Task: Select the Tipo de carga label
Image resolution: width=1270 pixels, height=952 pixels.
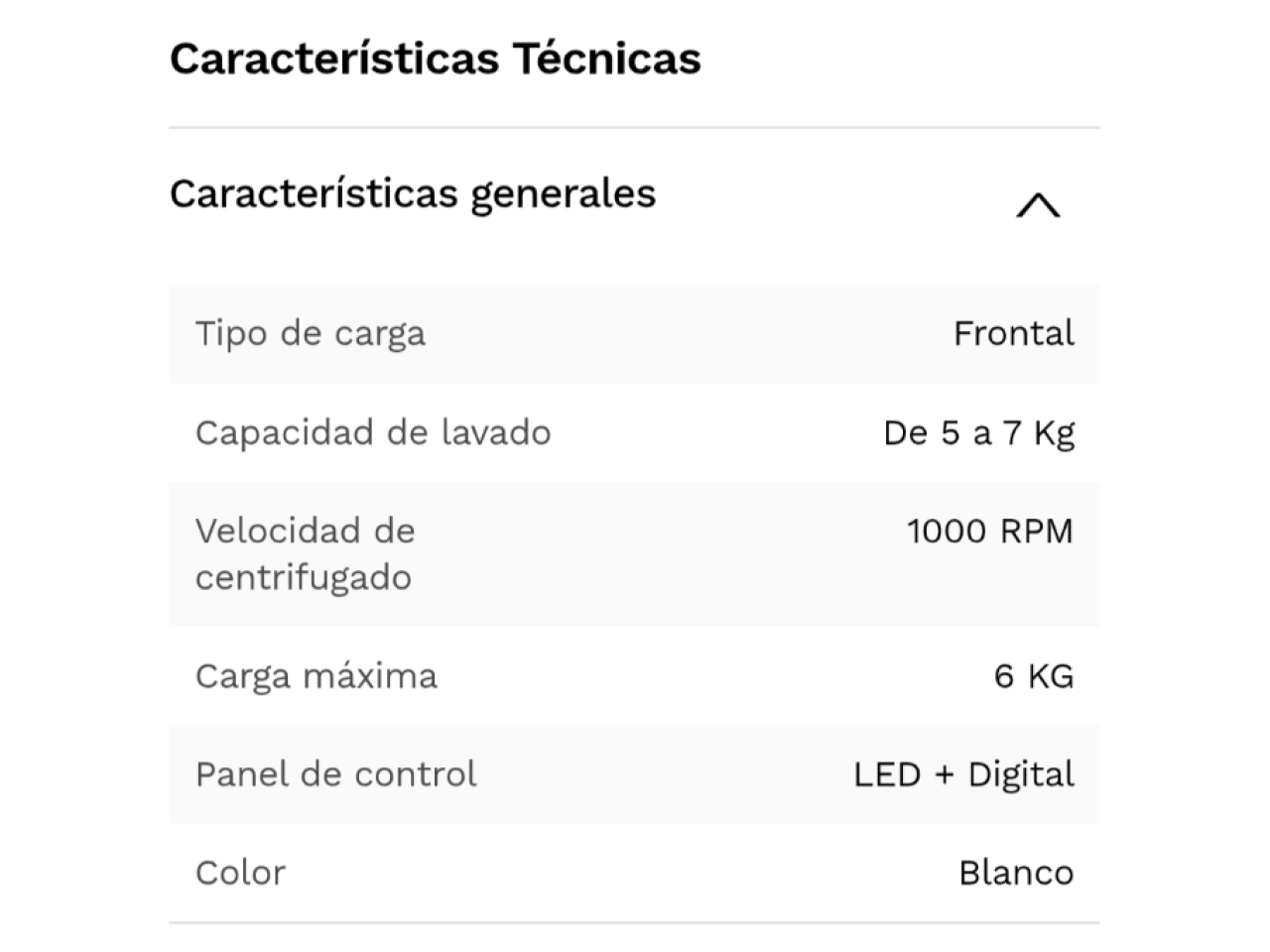Action: (311, 333)
